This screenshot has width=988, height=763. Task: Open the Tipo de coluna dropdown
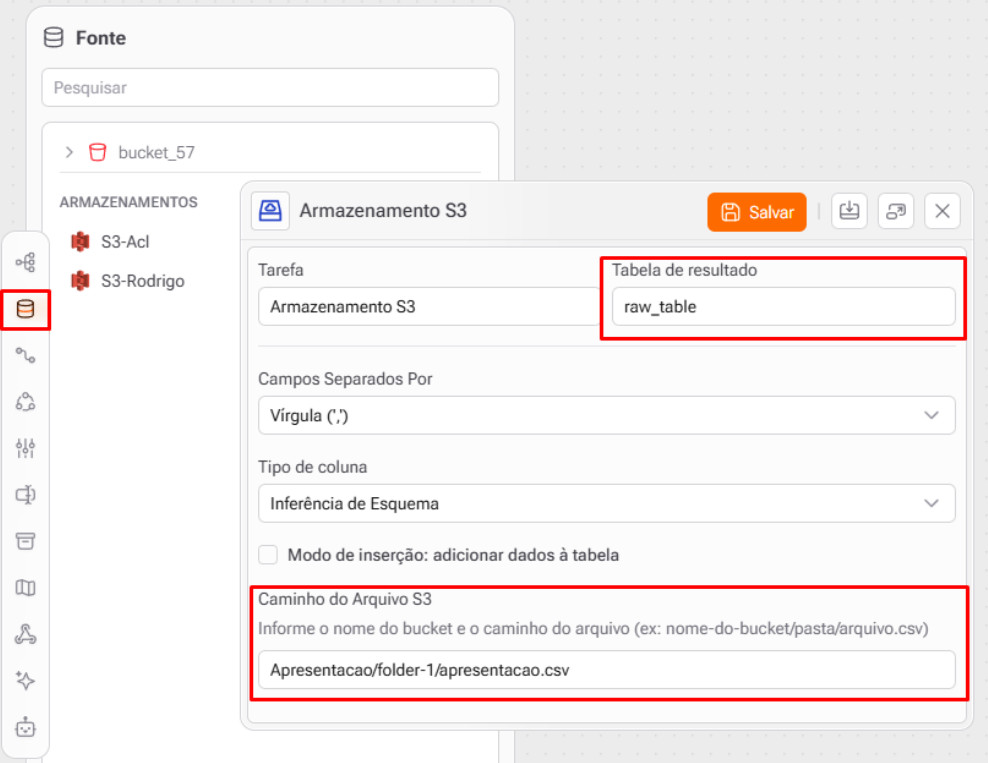click(606, 503)
